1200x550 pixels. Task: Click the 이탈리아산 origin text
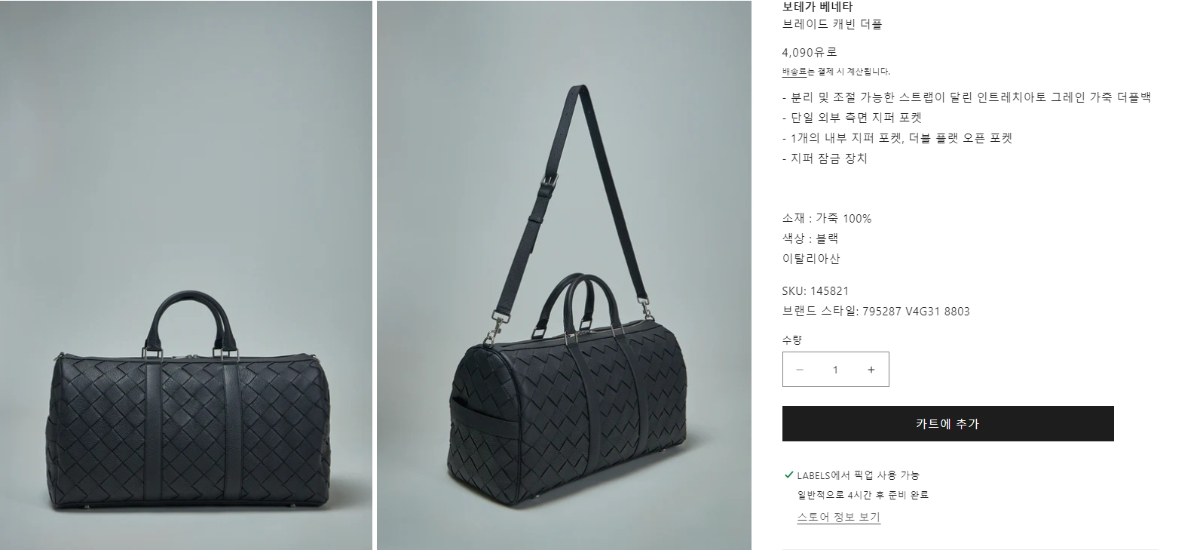[x=811, y=258]
